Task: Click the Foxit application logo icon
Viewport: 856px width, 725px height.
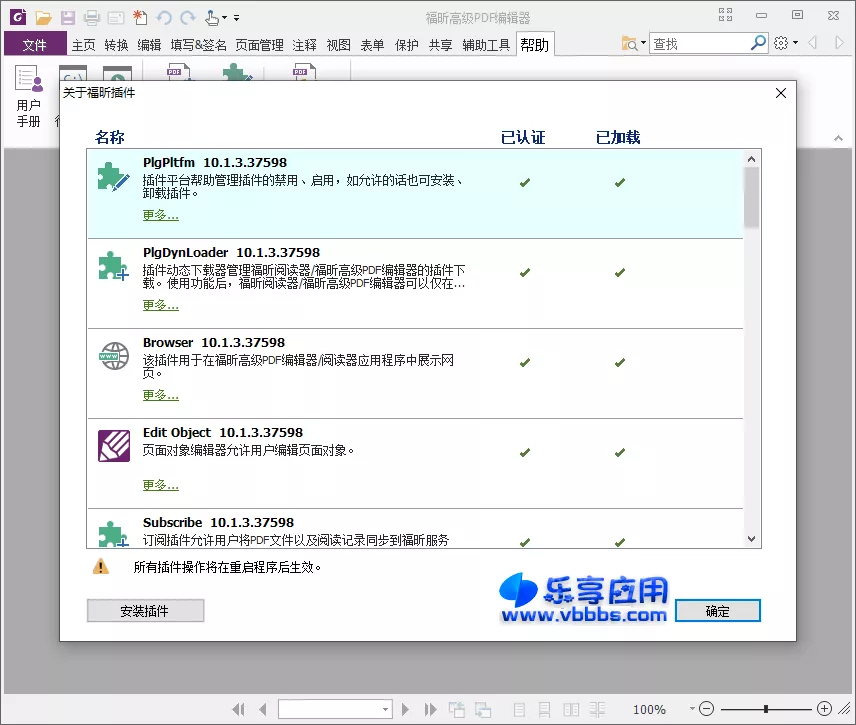Action: pyautogui.click(x=18, y=17)
